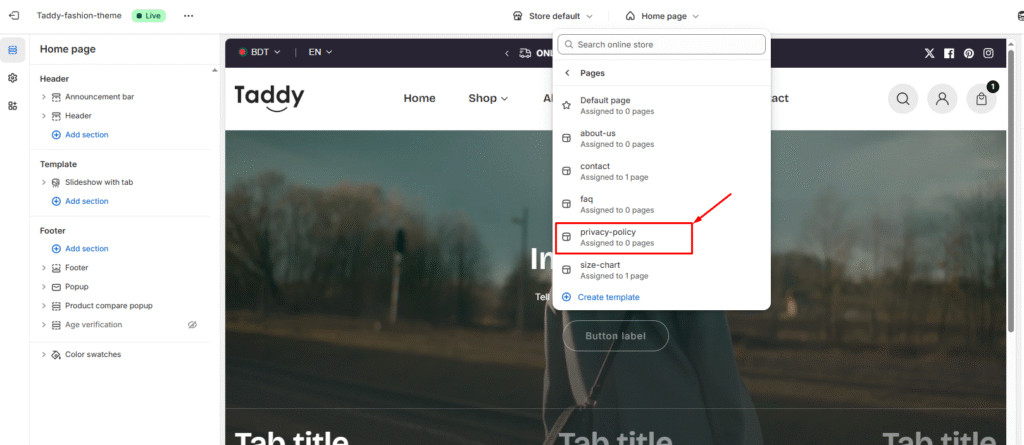This screenshot has height=445, width=1024.
Task: Open Theme settings gear icon
Action: [13, 78]
